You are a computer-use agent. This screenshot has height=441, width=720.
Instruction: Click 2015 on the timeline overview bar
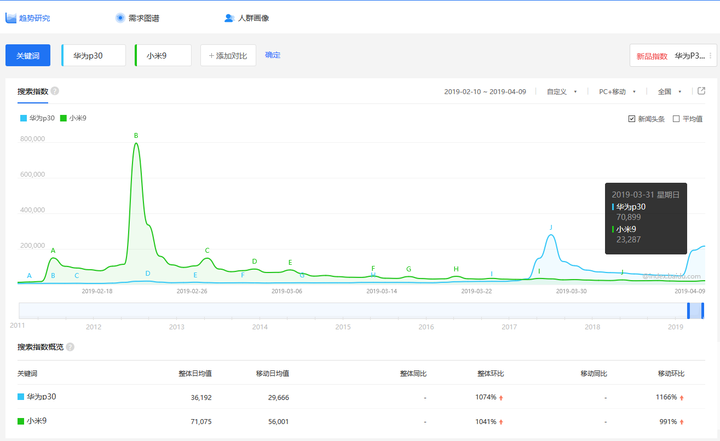click(343, 327)
